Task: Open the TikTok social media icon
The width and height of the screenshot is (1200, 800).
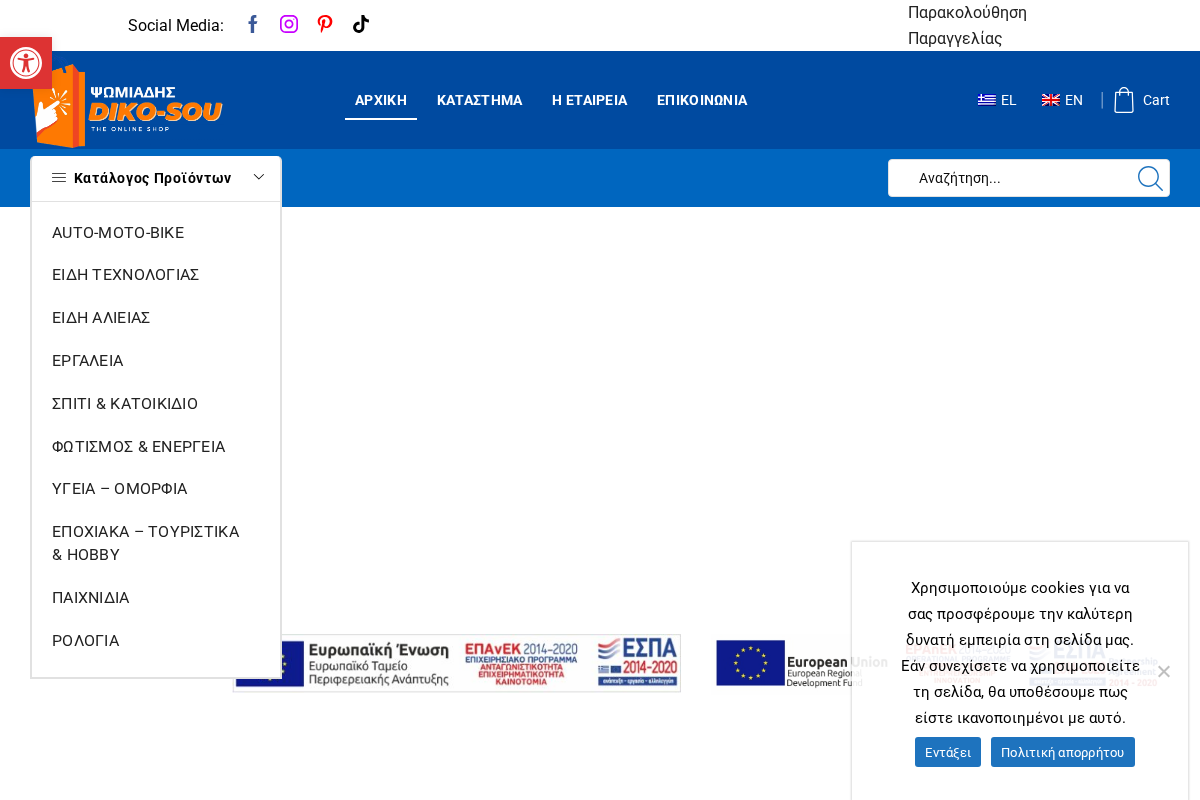Action: [361, 24]
